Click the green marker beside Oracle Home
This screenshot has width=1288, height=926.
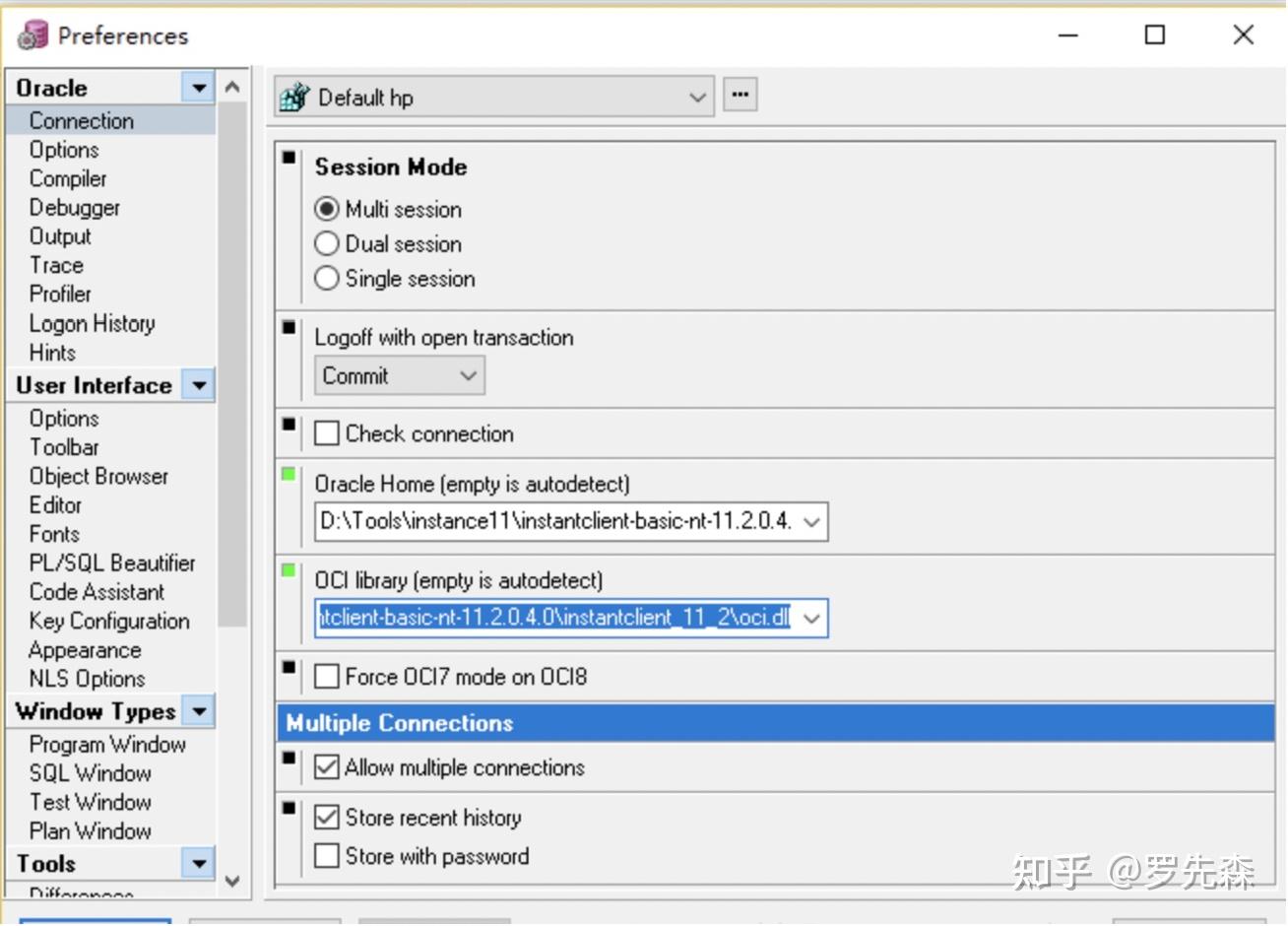click(x=289, y=474)
